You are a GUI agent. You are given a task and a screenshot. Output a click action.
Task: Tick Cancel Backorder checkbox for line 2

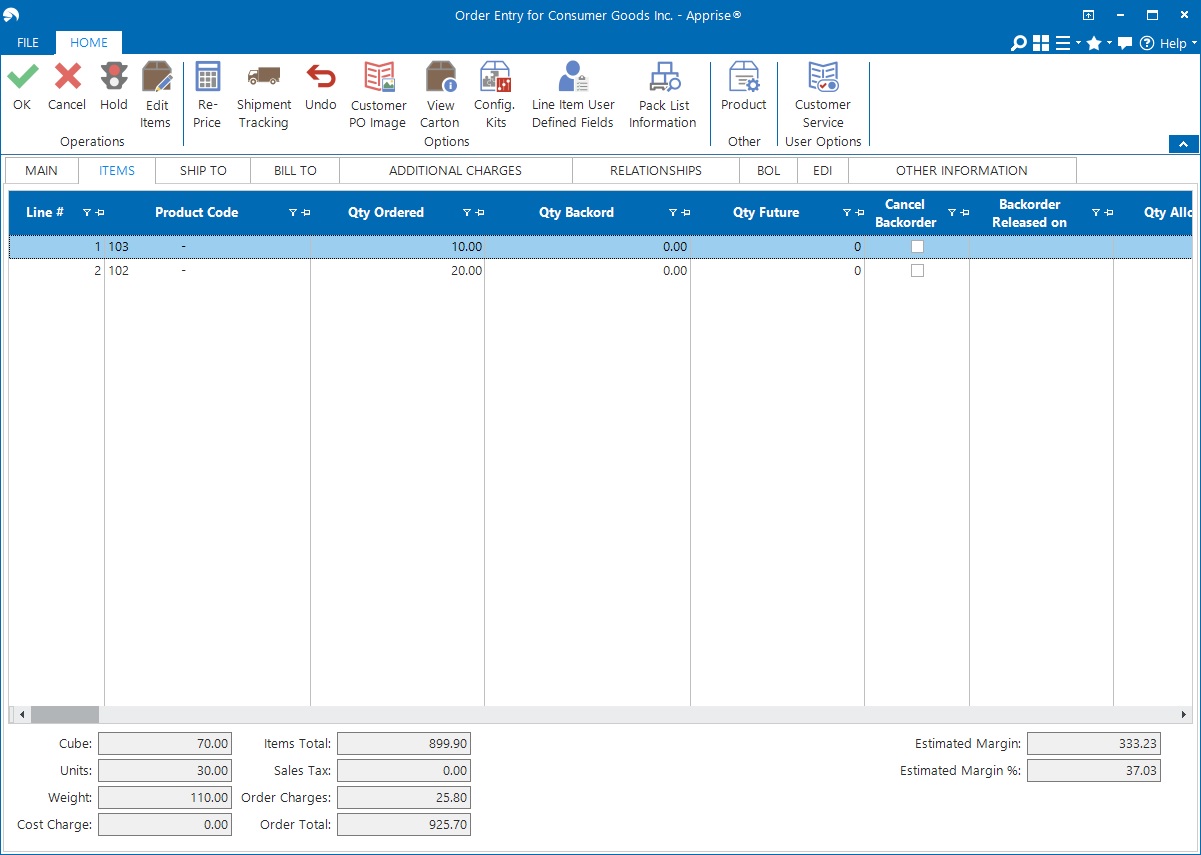(917, 271)
